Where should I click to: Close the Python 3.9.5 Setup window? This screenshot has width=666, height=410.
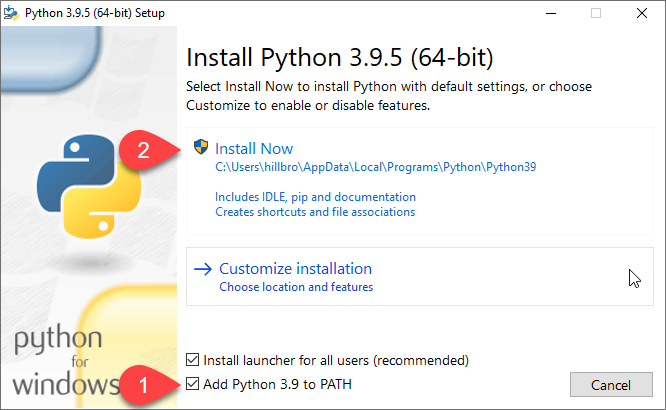click(x=640, y=13)
